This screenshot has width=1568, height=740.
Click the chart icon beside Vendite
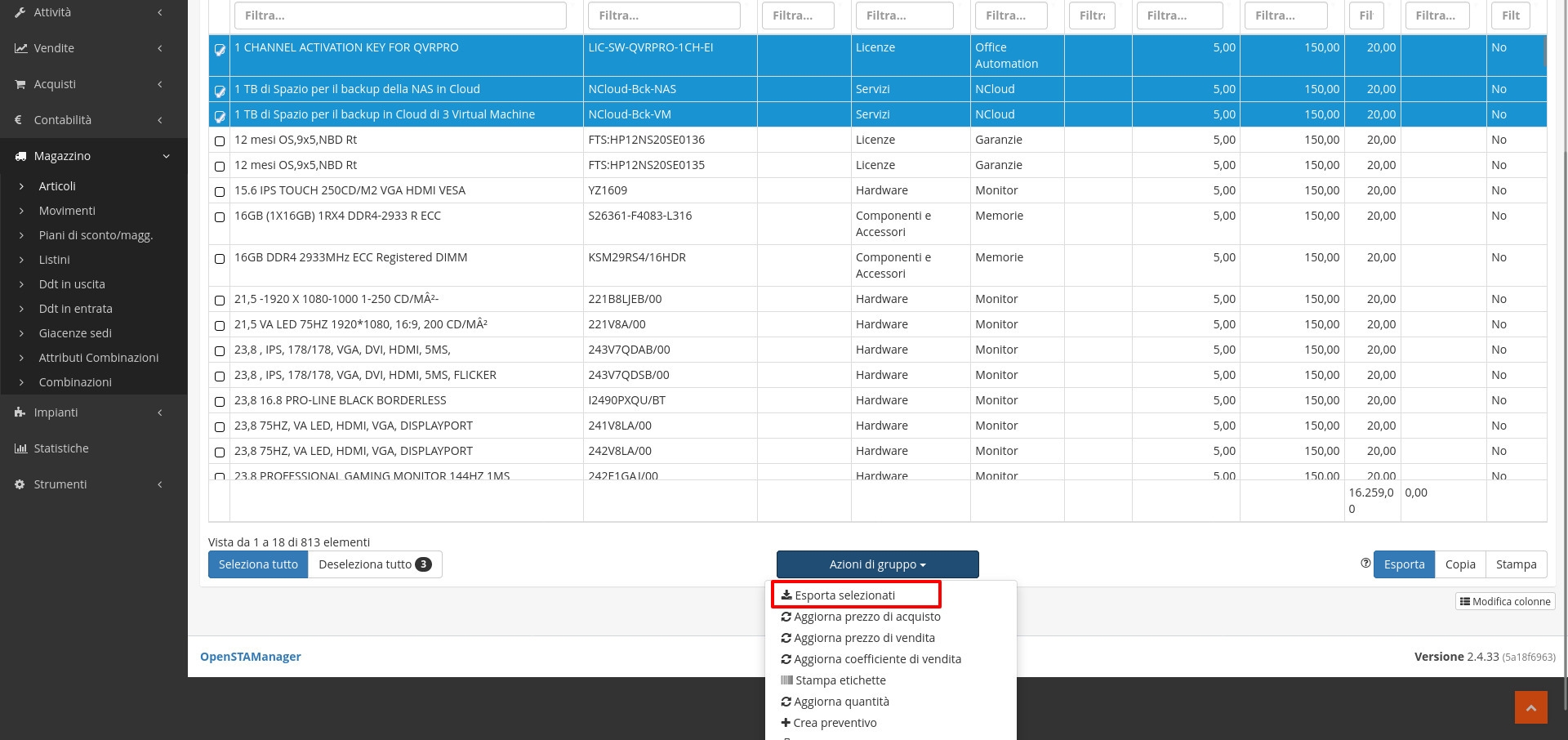click(20, 48)
